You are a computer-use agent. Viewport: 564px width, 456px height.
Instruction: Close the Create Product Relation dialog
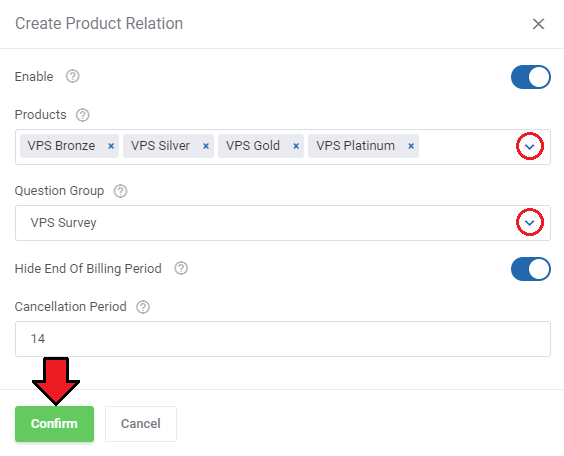tap(538, 24)
